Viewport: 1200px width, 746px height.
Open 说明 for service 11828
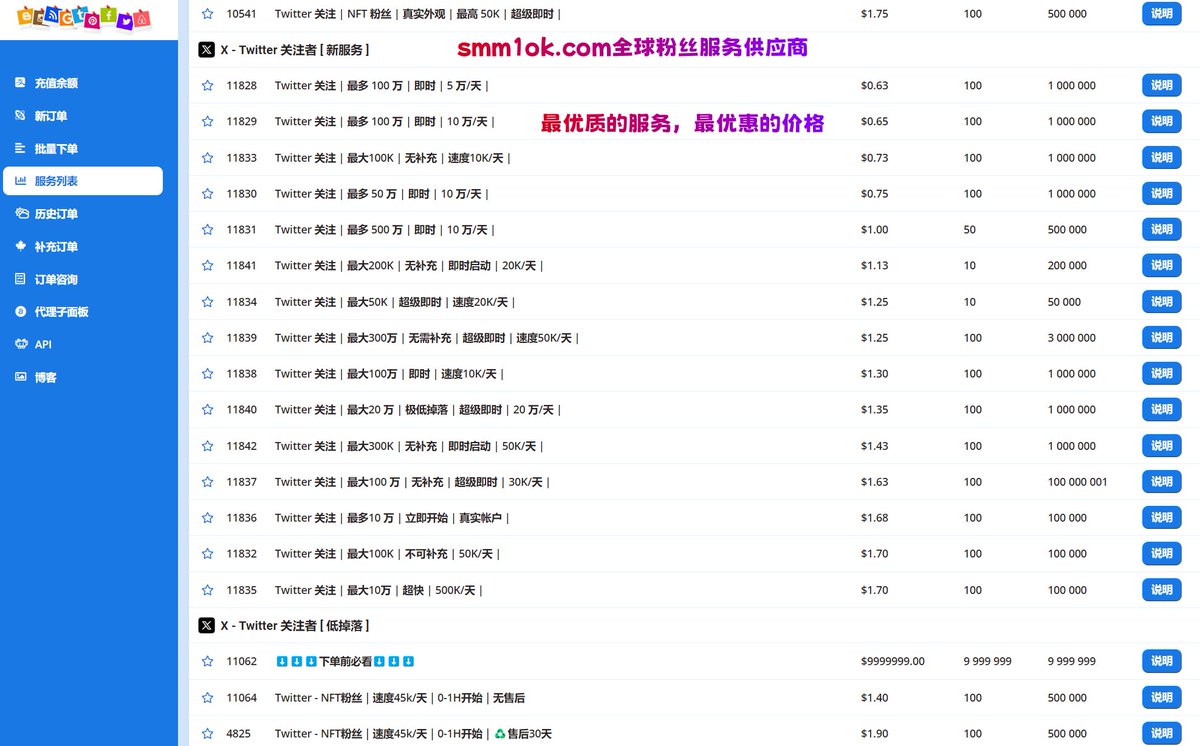pyautogui.click(x=1161, y=86)
